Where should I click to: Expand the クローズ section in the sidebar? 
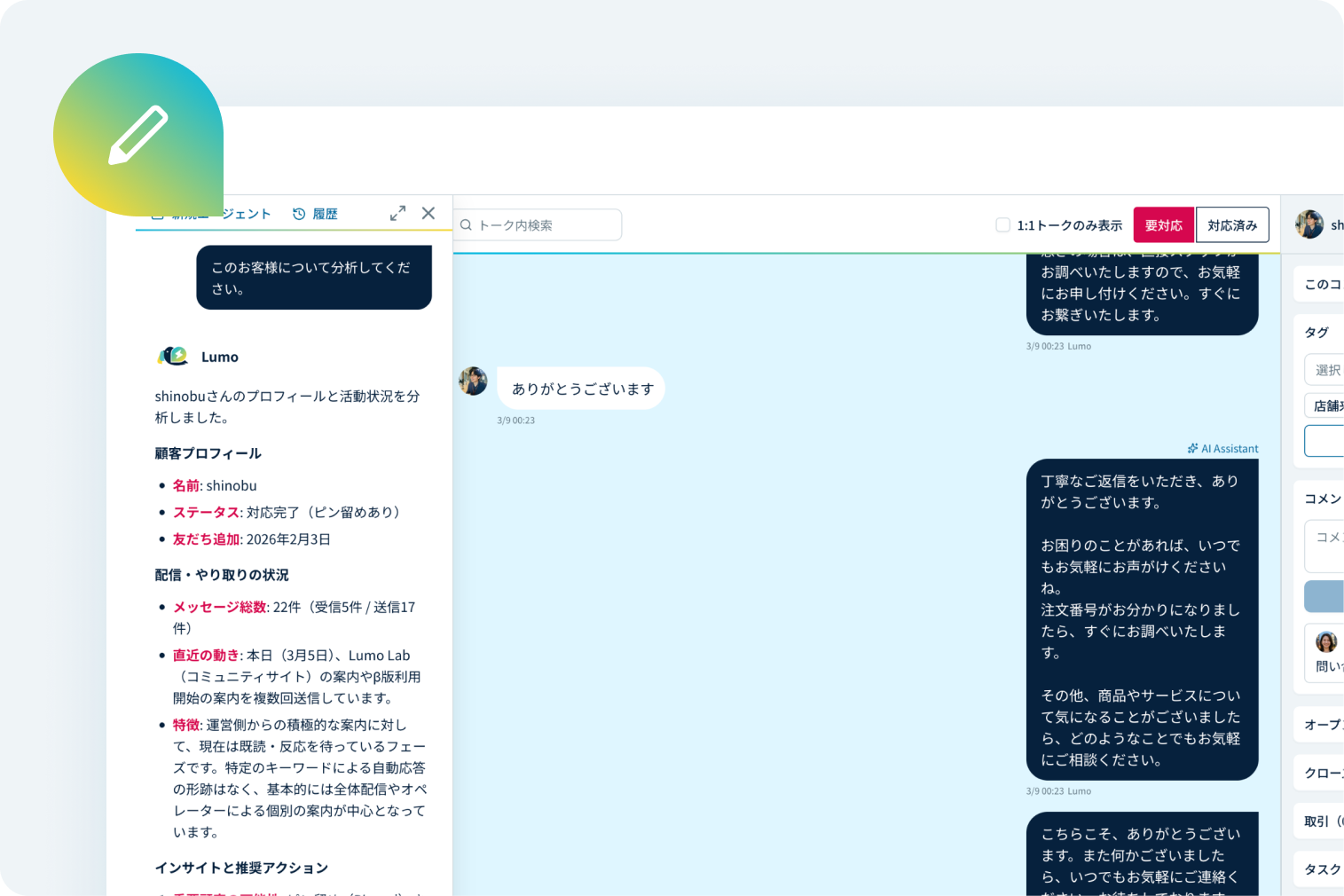coord(1322,773)
